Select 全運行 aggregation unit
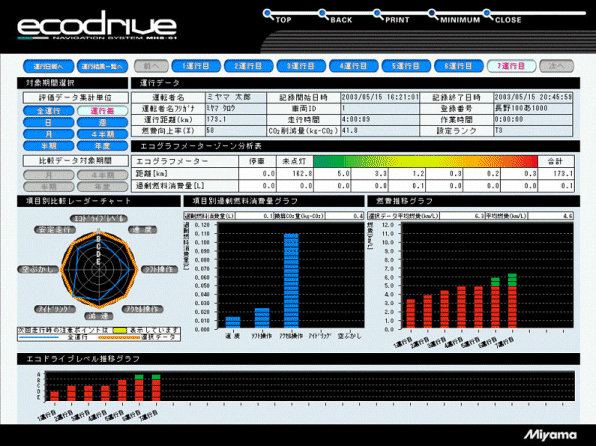Viewport: 596px width, 446px height. pos(49,111)
